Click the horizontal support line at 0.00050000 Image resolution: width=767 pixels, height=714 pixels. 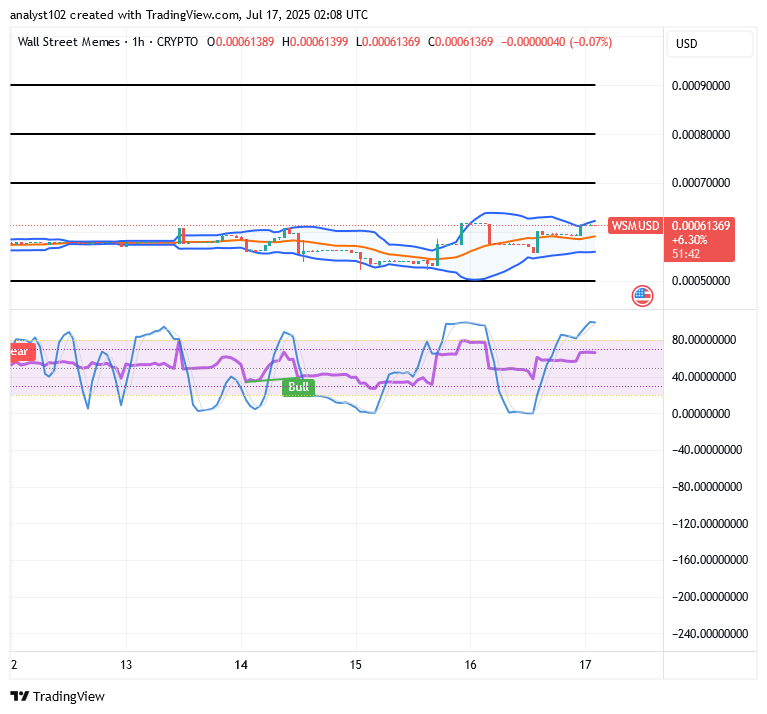point(303,281)
